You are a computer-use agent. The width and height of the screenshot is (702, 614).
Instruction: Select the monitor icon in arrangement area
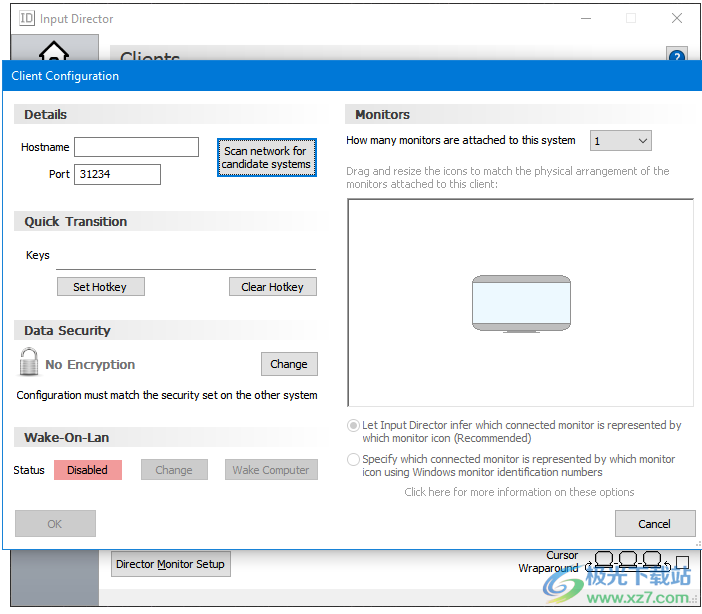[x=522, y=304]
